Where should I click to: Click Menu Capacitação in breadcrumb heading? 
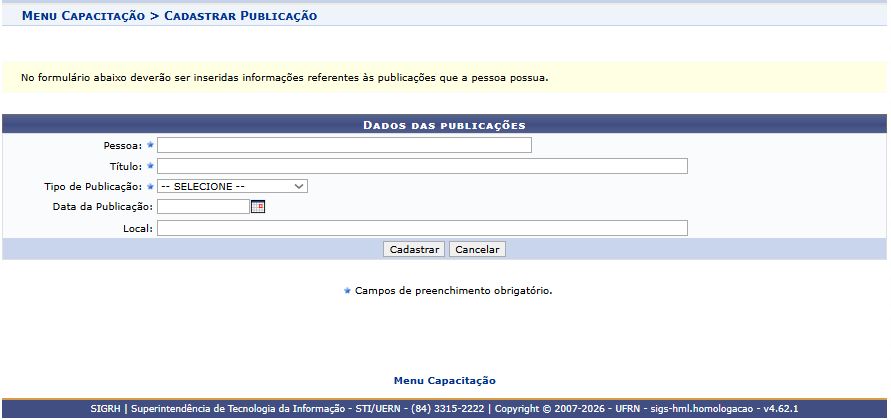coord(83,16)
